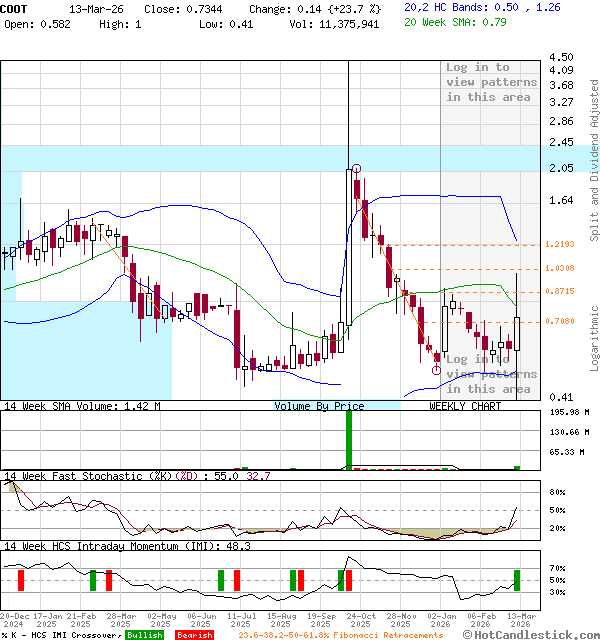Select the Volume By Price label
The width and height of the screenshot is (600, 640).
coord(319,406)
